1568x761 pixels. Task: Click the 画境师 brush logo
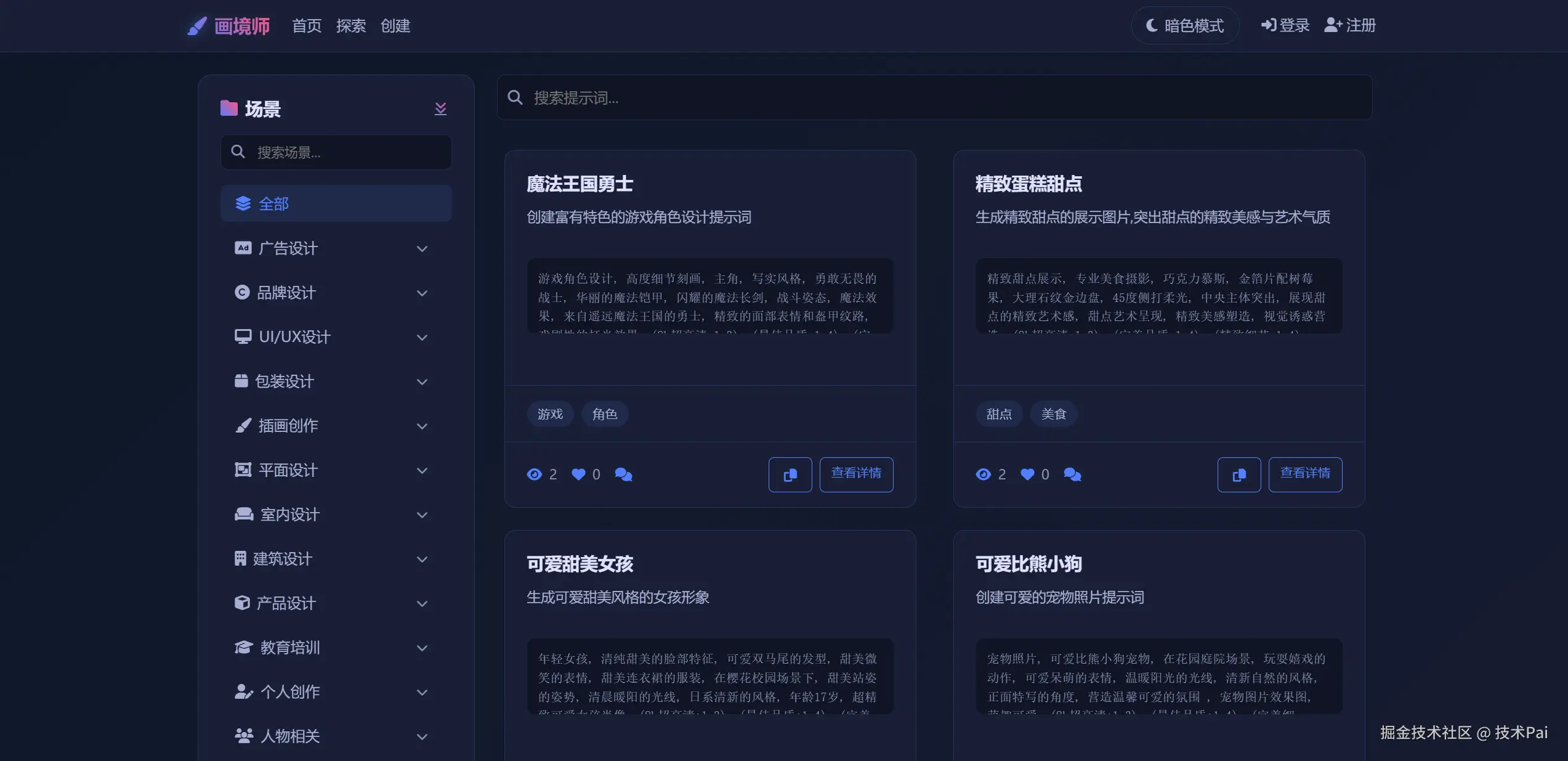tap(197, 26)
